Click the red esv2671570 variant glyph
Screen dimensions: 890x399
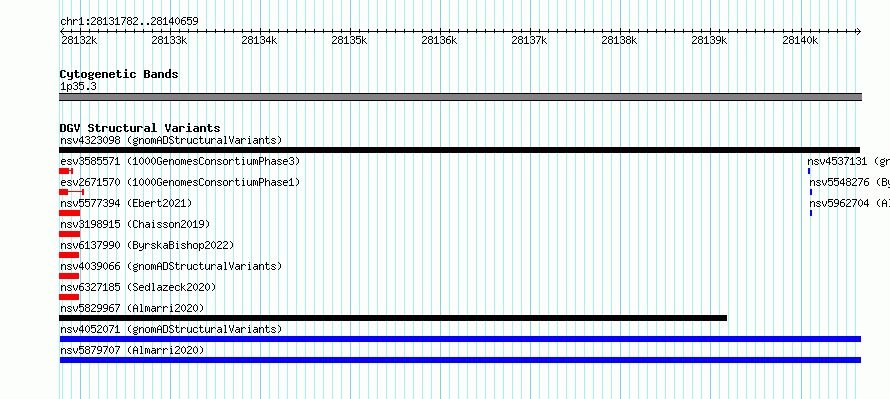tap(72, 192)
